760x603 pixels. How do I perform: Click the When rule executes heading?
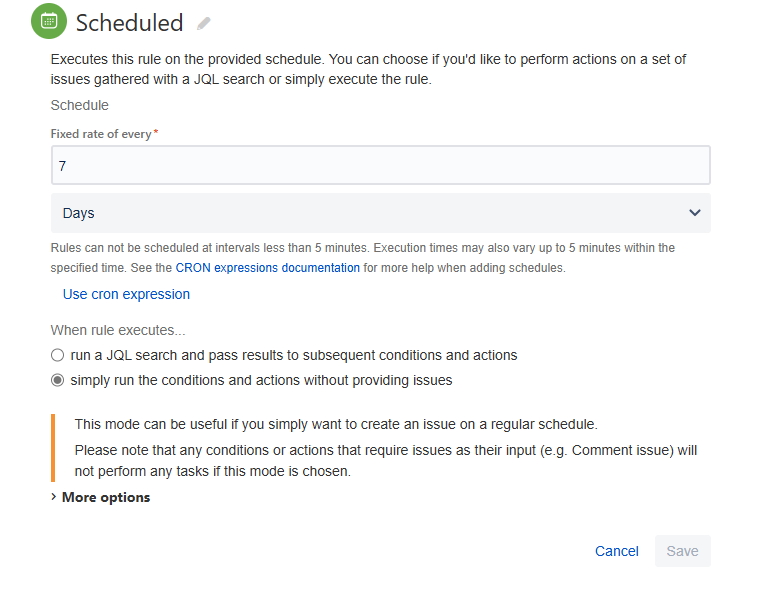[x=118, y=330]
